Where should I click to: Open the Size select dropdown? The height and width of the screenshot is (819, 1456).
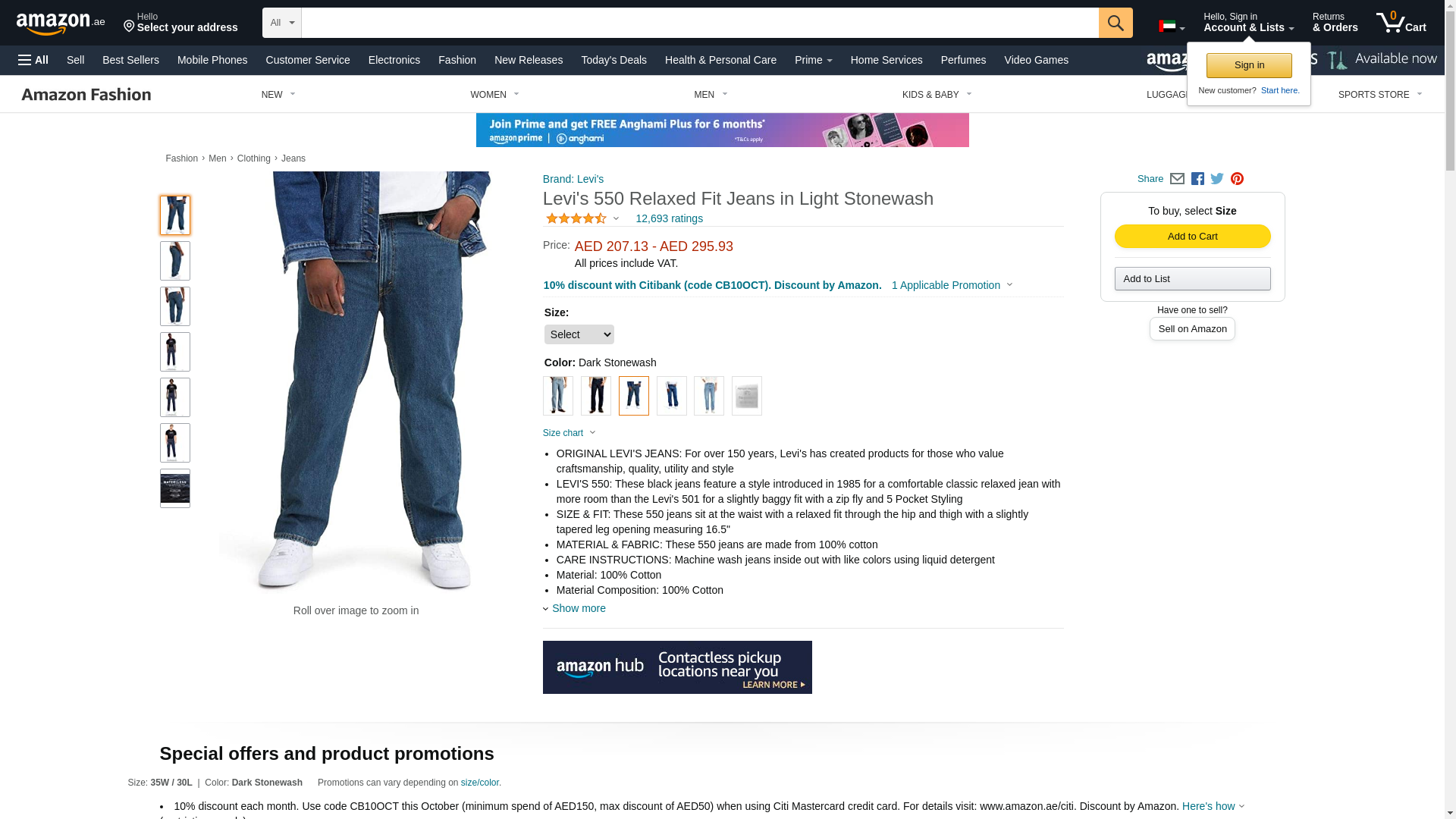click(x=579, y=334)
